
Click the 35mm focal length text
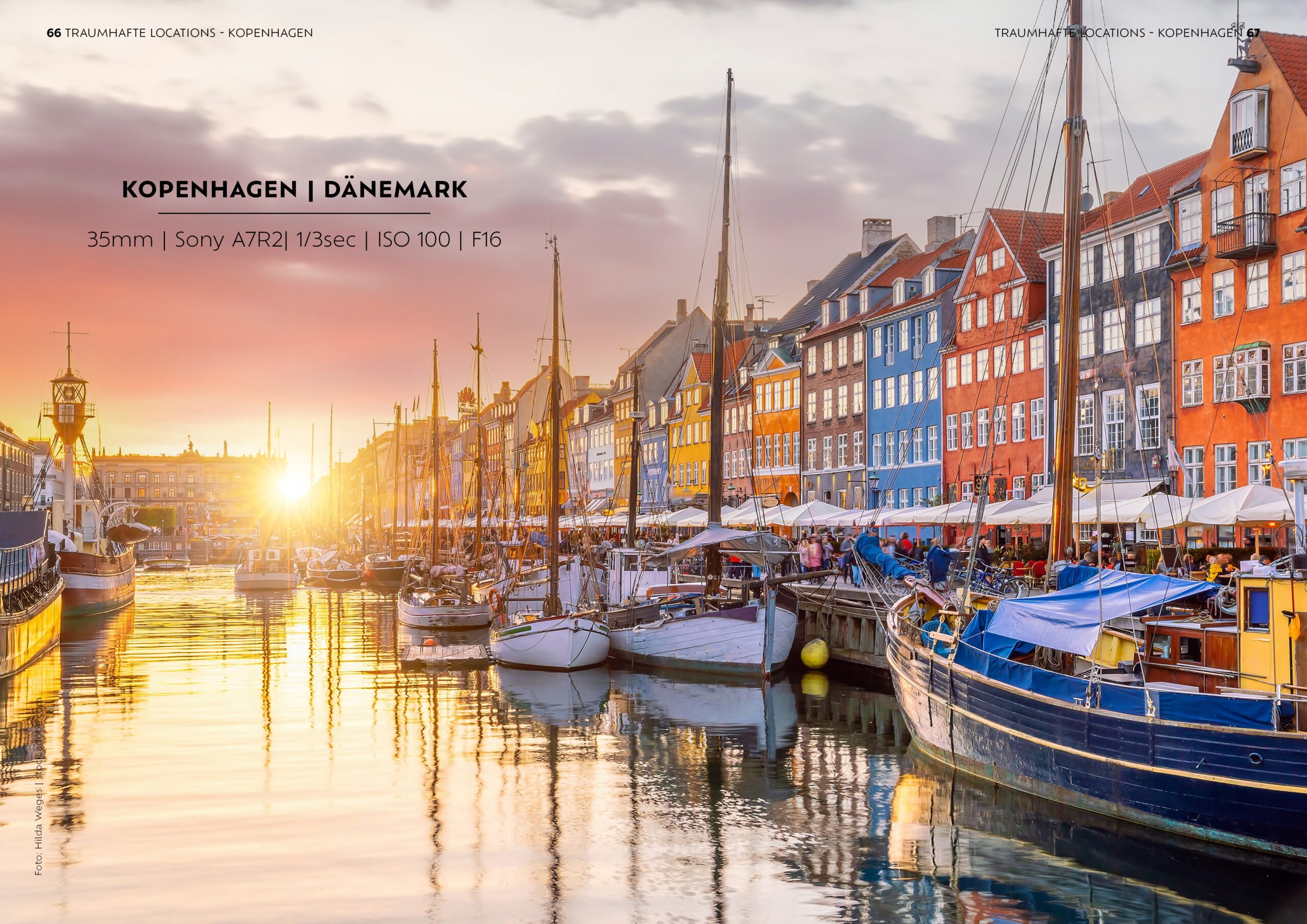120,240
